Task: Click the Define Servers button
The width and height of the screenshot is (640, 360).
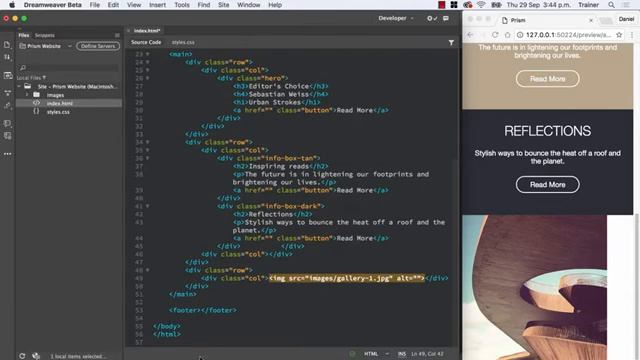Action: click(98, 46)
